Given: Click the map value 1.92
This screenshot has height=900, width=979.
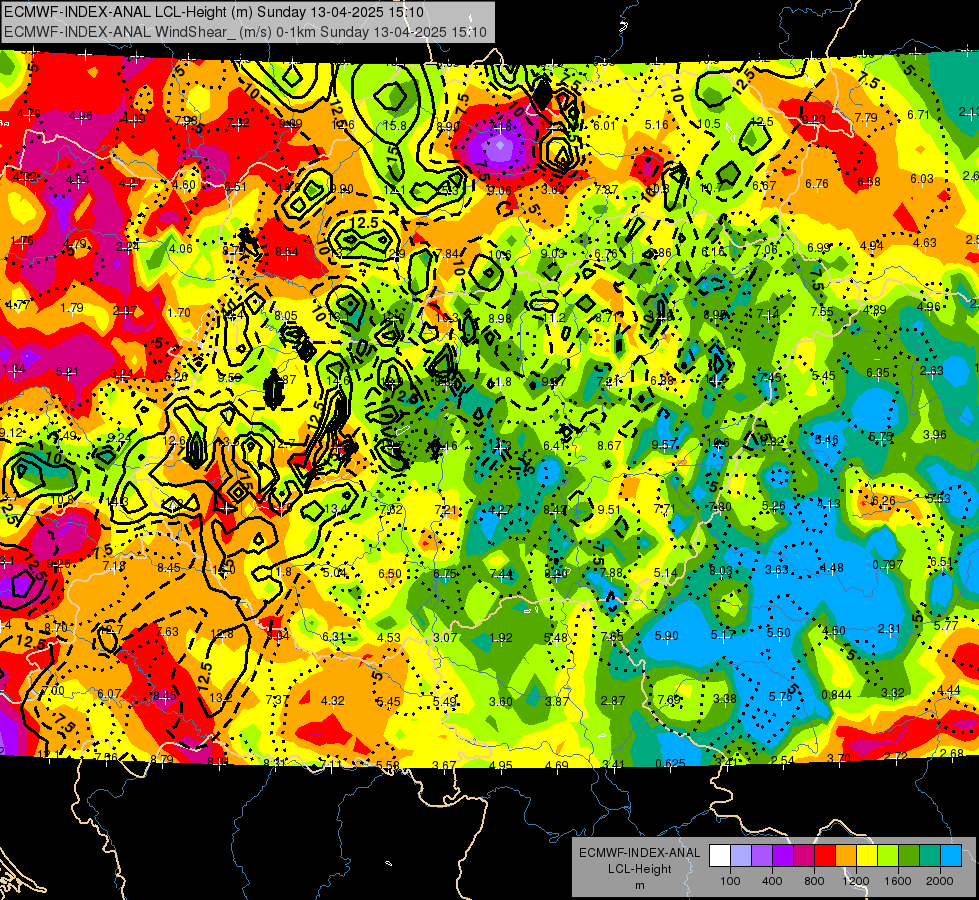Looking at the screenshot, I should (501, 638).
